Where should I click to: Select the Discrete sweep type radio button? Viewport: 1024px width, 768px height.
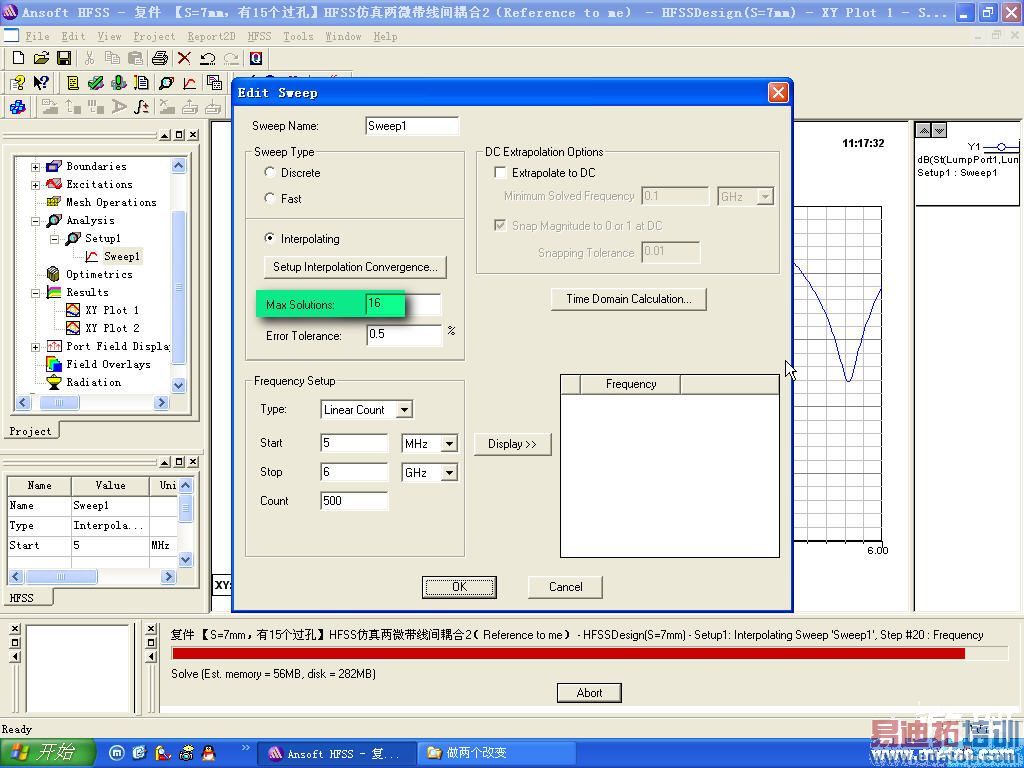270,172
